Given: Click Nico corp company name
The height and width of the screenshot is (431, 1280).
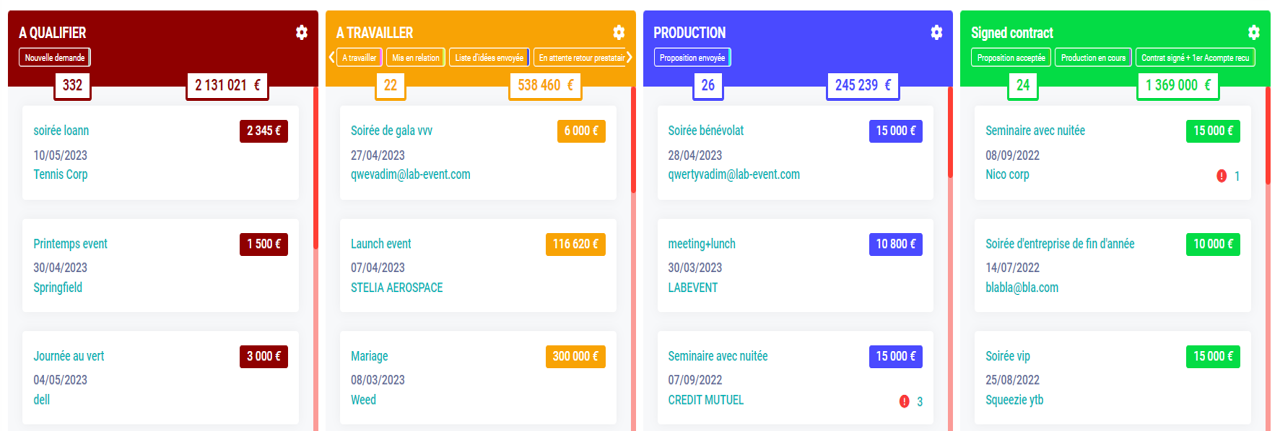Looking at the screenshot, I should (x=1007, y=174).
